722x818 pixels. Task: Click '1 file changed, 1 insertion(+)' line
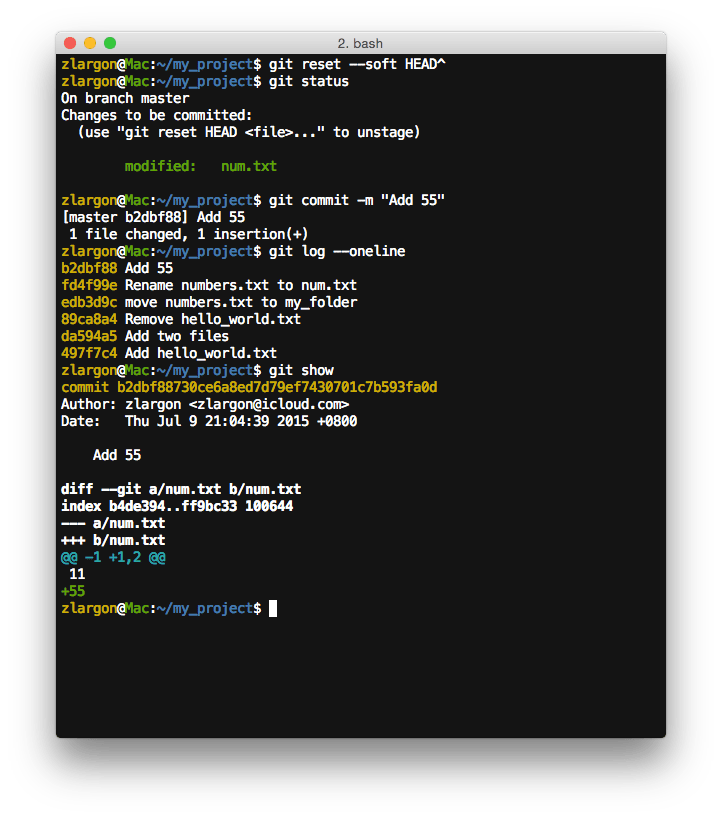(188, 234)
